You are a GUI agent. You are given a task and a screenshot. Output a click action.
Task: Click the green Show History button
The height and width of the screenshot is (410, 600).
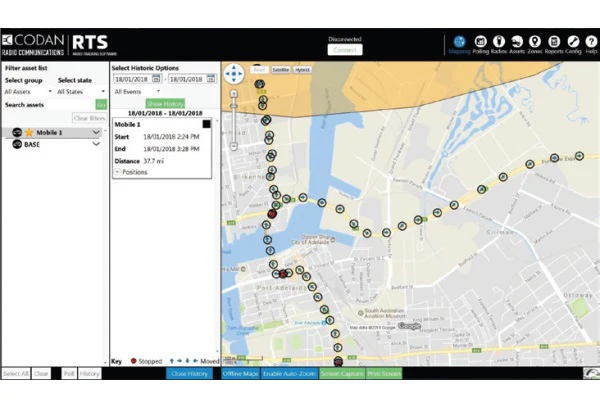click(164, 104)
